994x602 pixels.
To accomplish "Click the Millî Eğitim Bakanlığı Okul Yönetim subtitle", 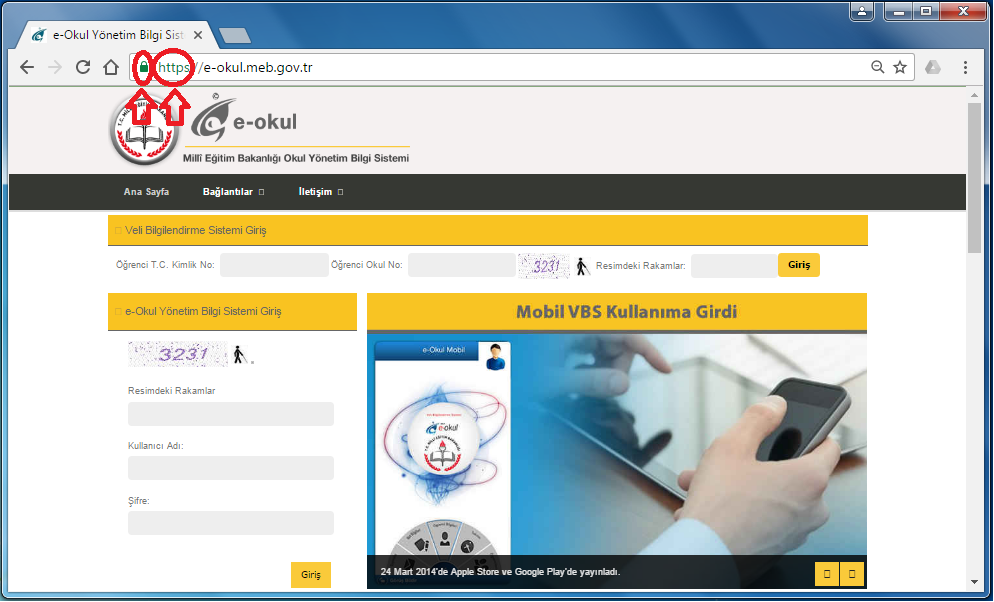I will 296,158.
